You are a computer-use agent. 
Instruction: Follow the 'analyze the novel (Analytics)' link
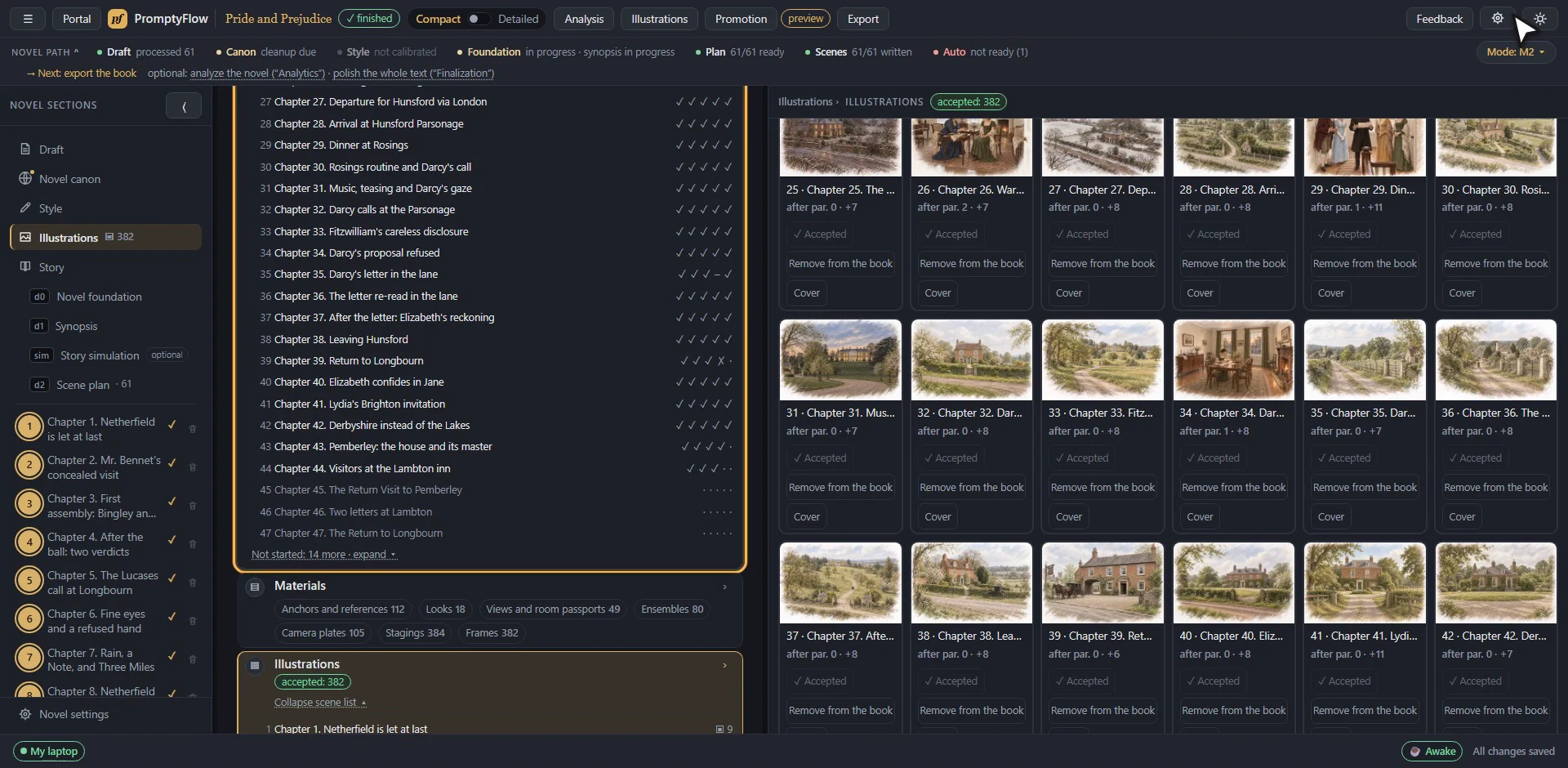click(x=257, y=74)
